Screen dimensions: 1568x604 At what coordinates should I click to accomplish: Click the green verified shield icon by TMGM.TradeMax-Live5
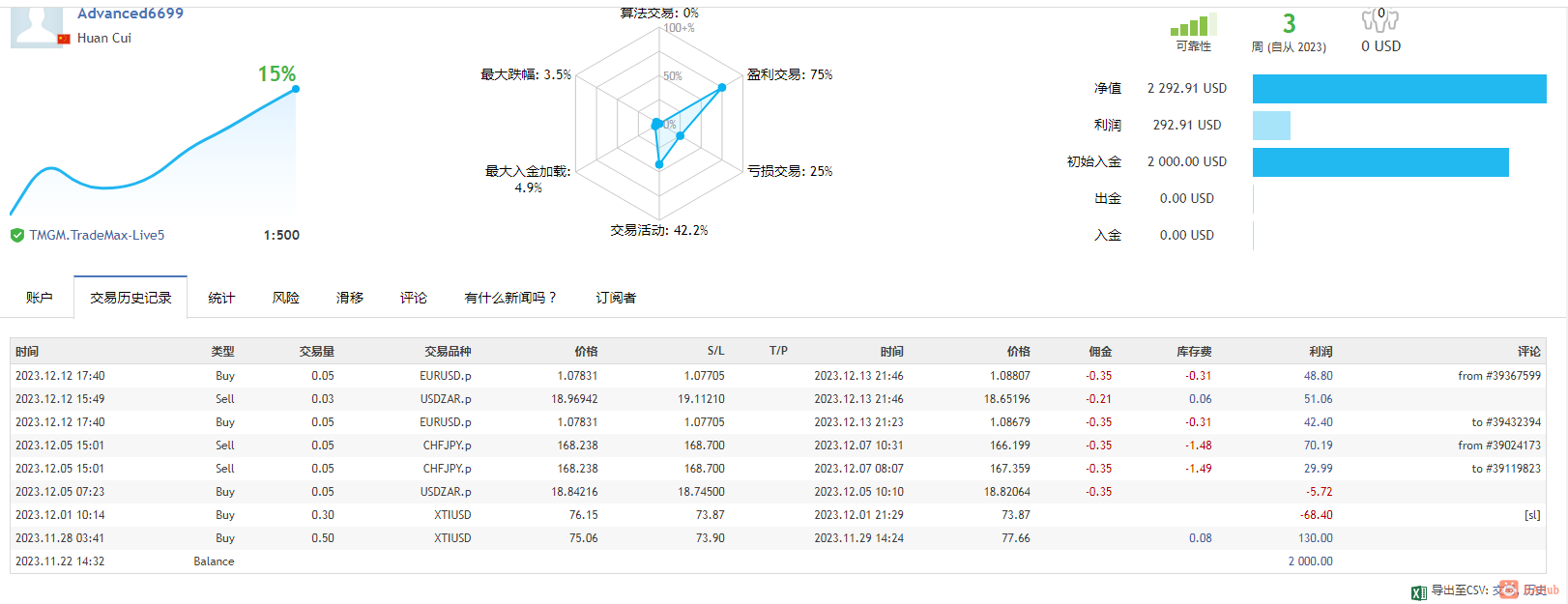click(x=16, y=235)
